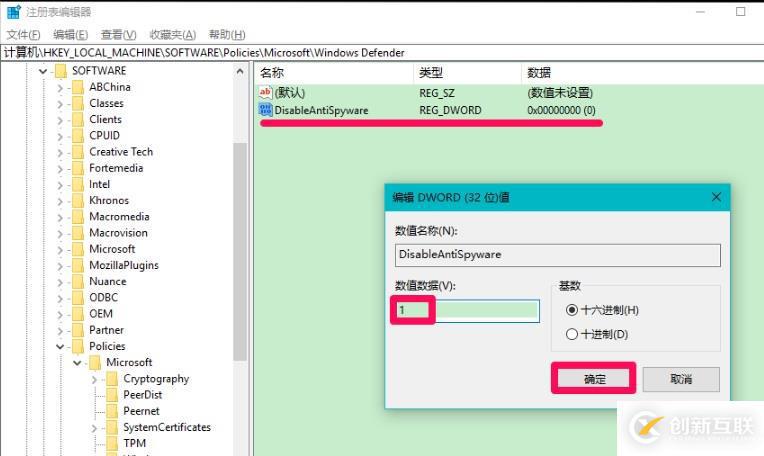
Task: Select the Clients folder icon
Action: pos(77,119)
